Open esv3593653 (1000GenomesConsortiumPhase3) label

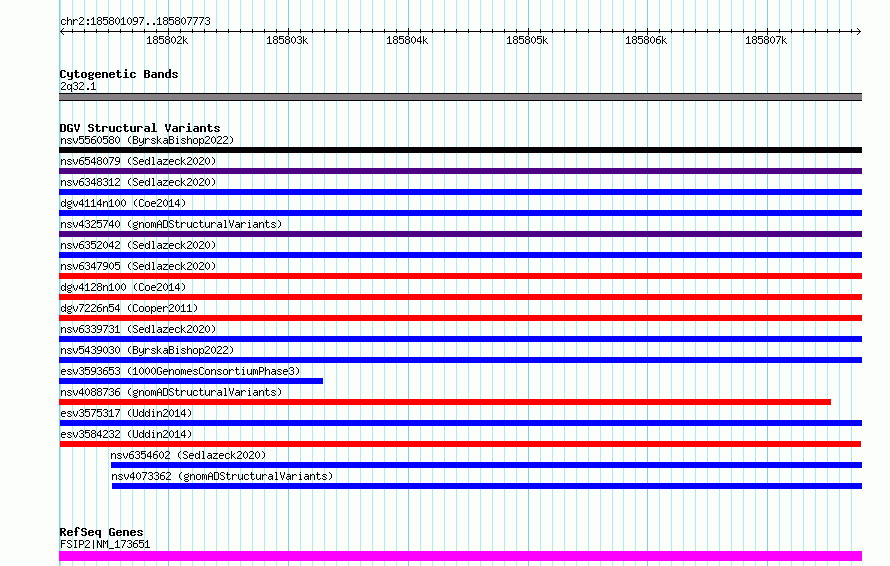[180, 371]
